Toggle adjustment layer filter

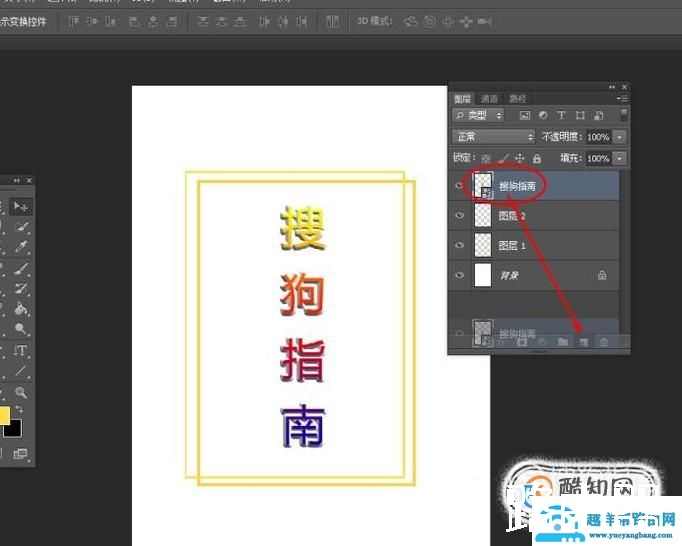coord(543,115)
